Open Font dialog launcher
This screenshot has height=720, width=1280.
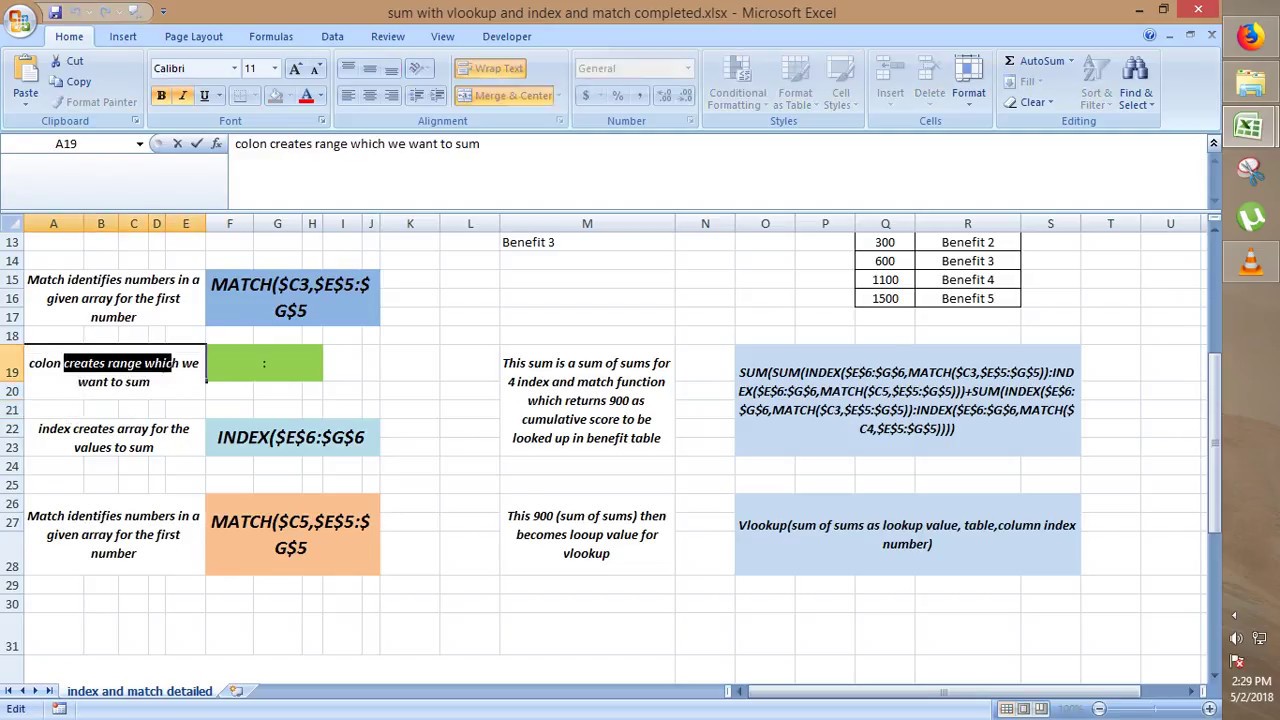click(x=321, y=121)
